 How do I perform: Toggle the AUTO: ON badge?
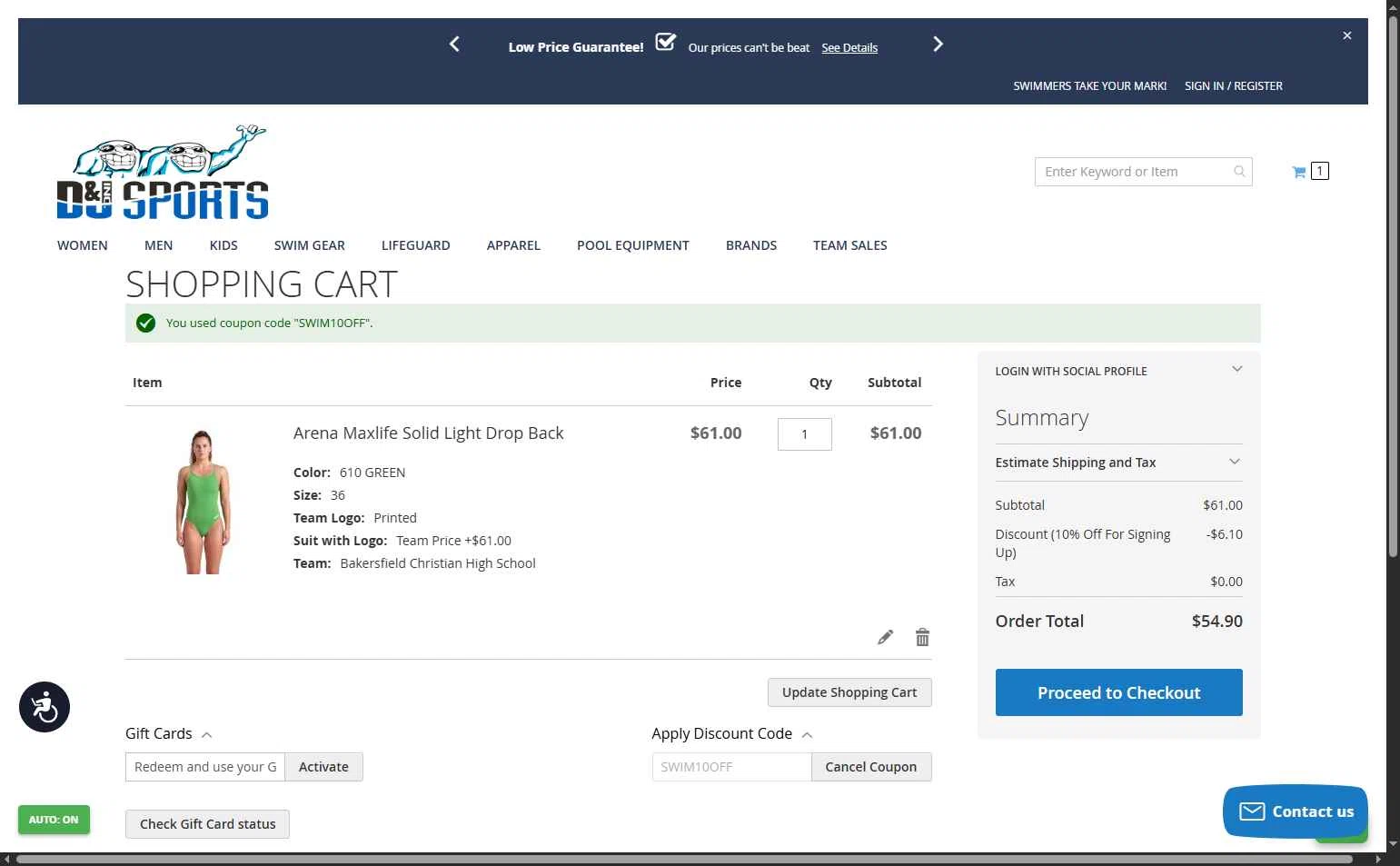tap(54, 820)
